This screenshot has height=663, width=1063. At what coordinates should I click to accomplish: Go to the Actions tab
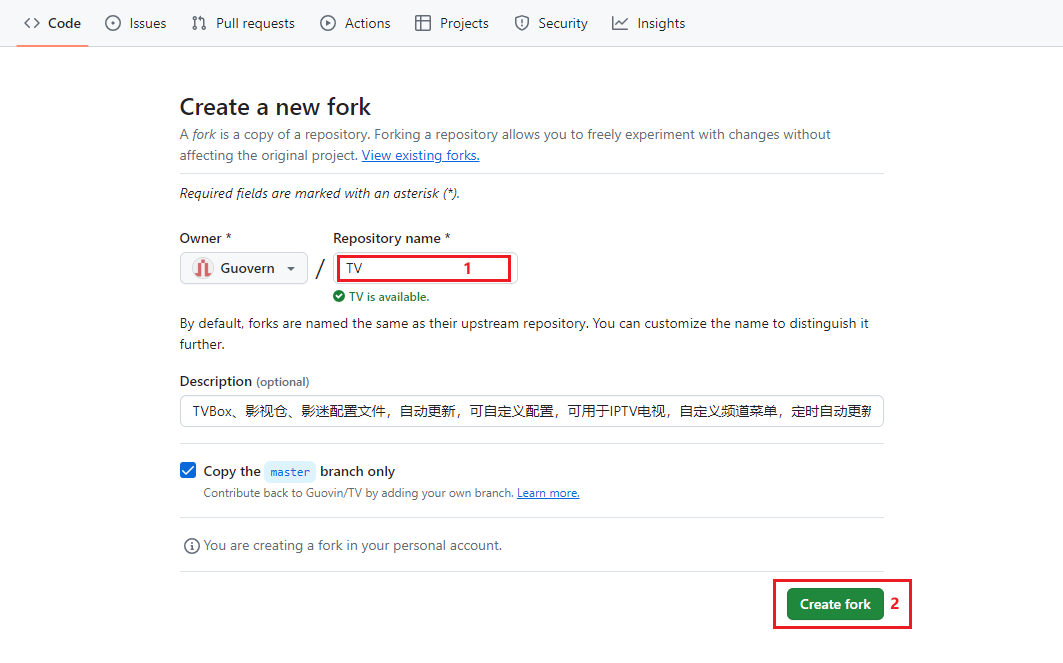(355, 23)
